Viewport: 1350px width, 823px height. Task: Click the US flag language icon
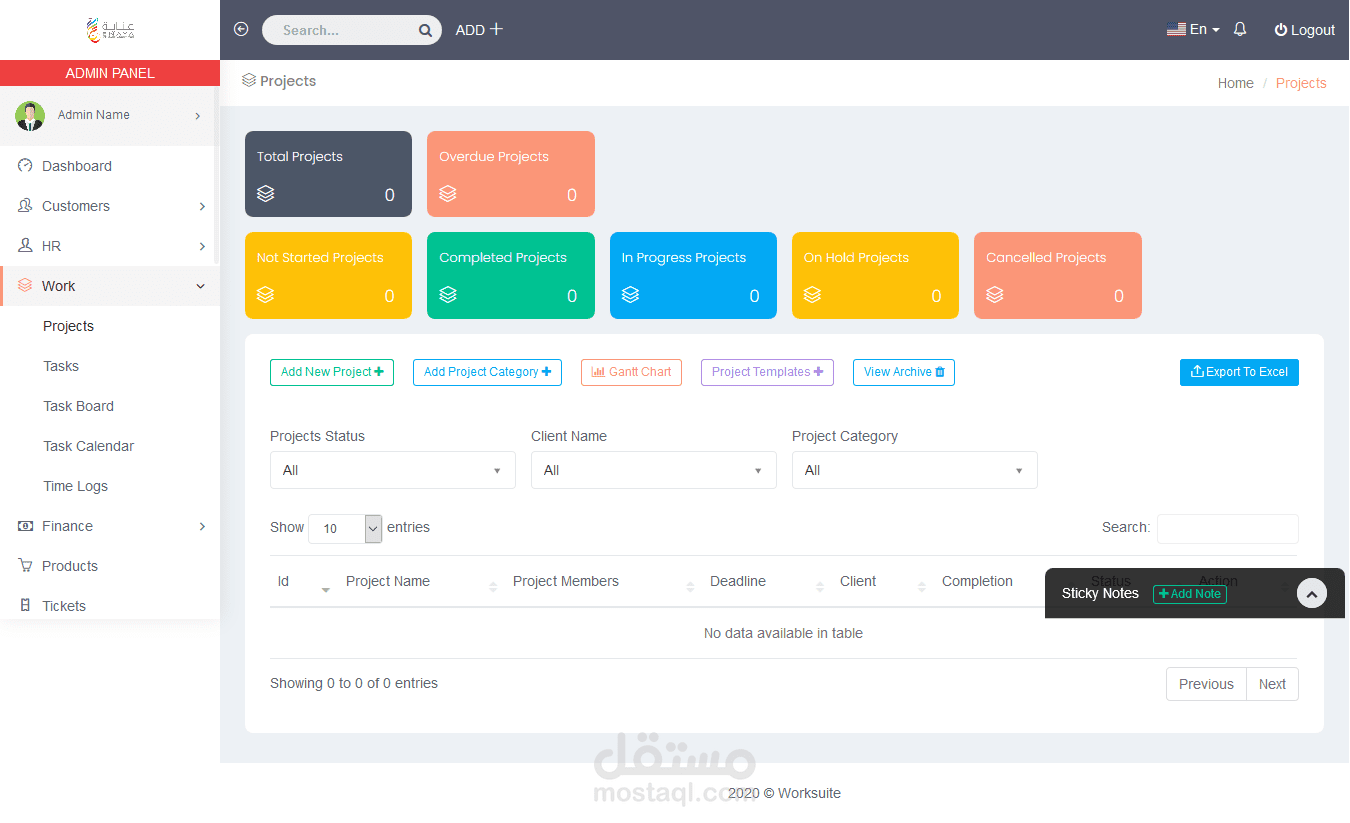pyautogui.click(x=1176, y=29)
